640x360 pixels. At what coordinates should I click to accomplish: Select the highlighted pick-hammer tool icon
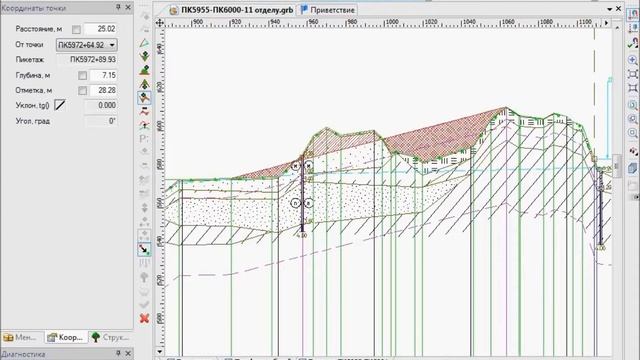[144, 98]
